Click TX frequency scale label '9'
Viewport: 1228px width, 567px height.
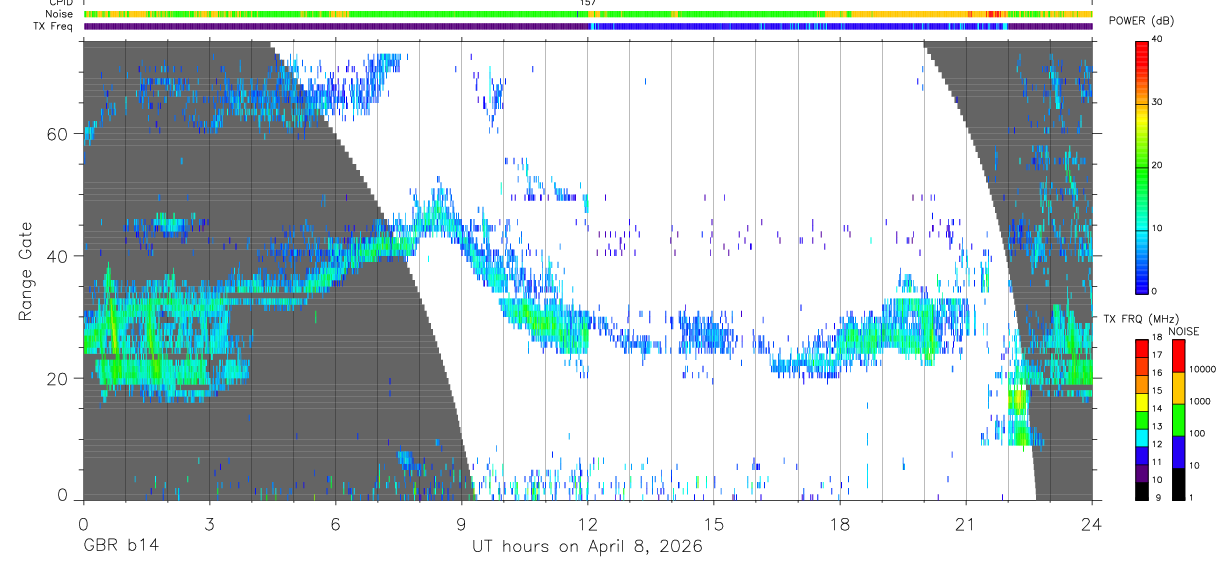coord(1156,497)
